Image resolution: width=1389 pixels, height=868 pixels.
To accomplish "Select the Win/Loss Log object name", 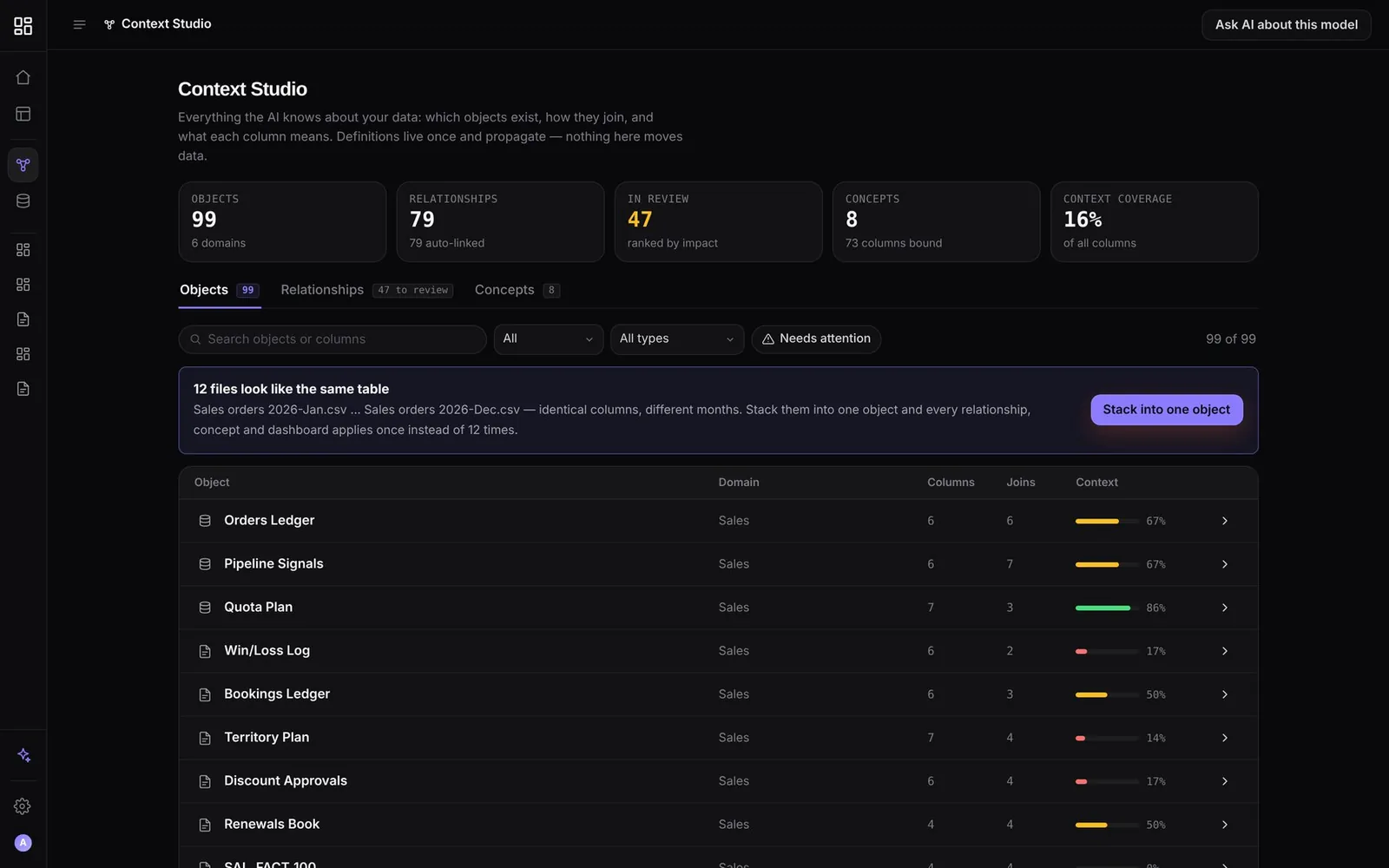I will (x=267, y=650).
